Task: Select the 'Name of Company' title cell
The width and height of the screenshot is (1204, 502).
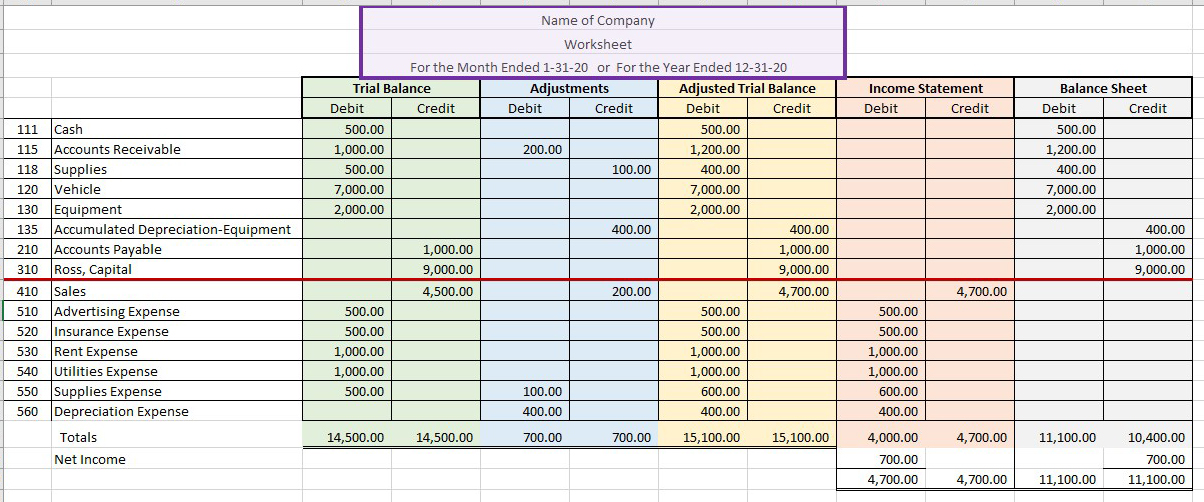Action: click(598, 21)
